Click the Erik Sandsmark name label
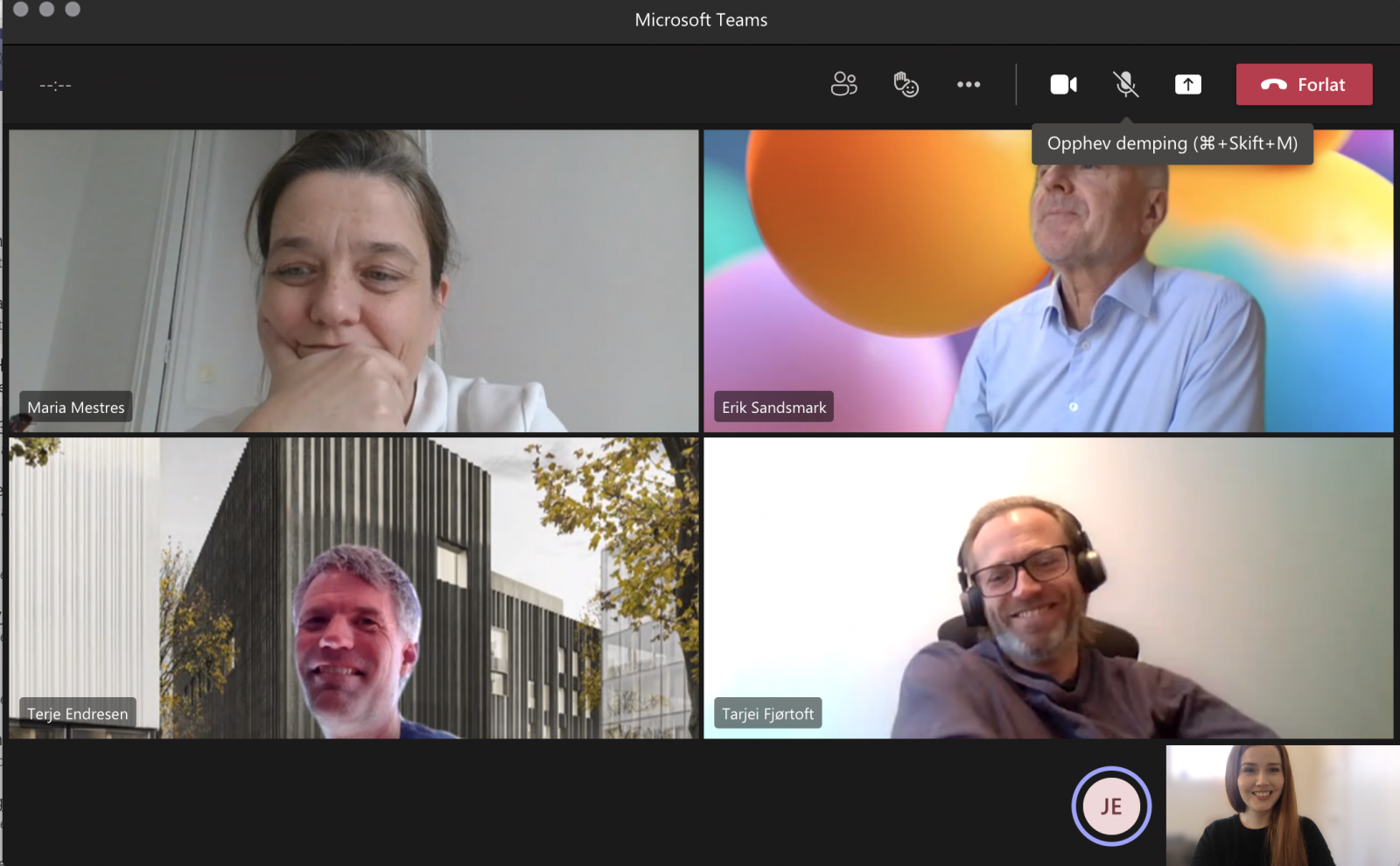Viewport: 1400px width, 866px height. tap(773, 407)
